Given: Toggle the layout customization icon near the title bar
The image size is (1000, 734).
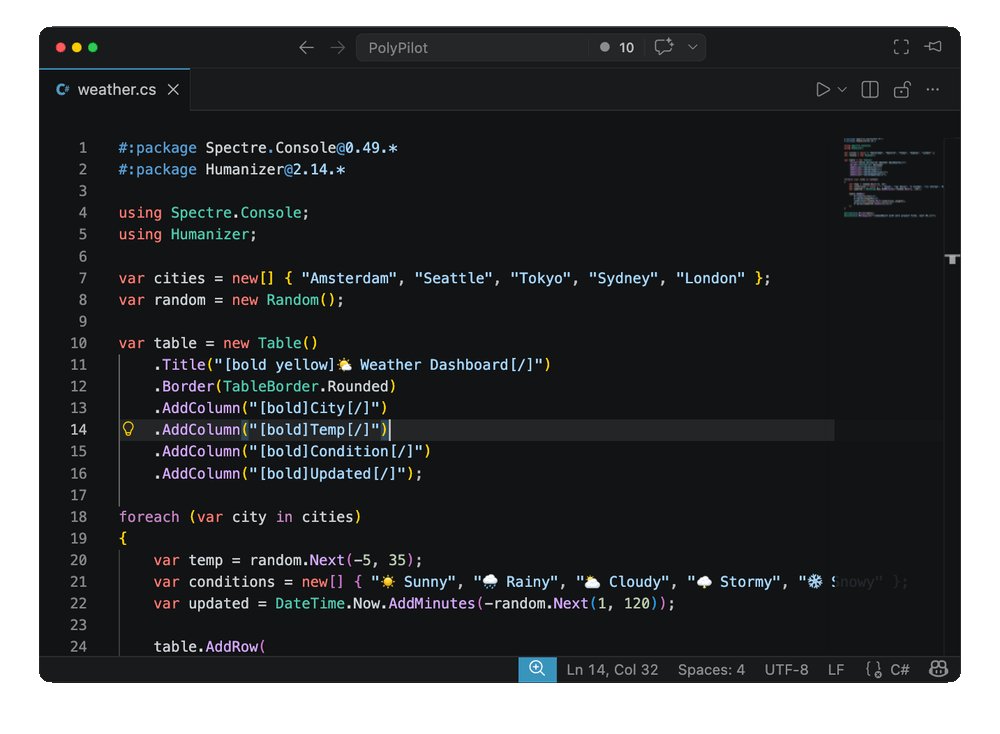Looking at the screenshot, I should click(x=900, y=46).
